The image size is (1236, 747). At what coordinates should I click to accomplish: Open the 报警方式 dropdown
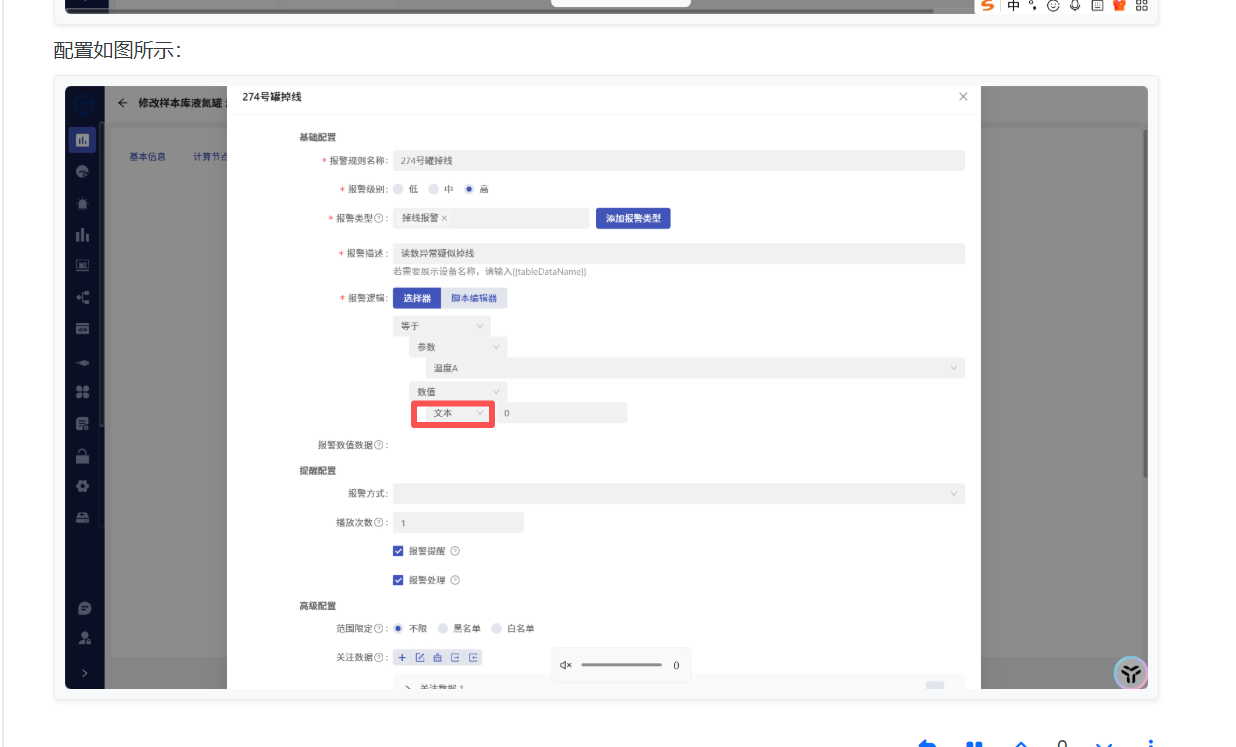pos(678,493)
